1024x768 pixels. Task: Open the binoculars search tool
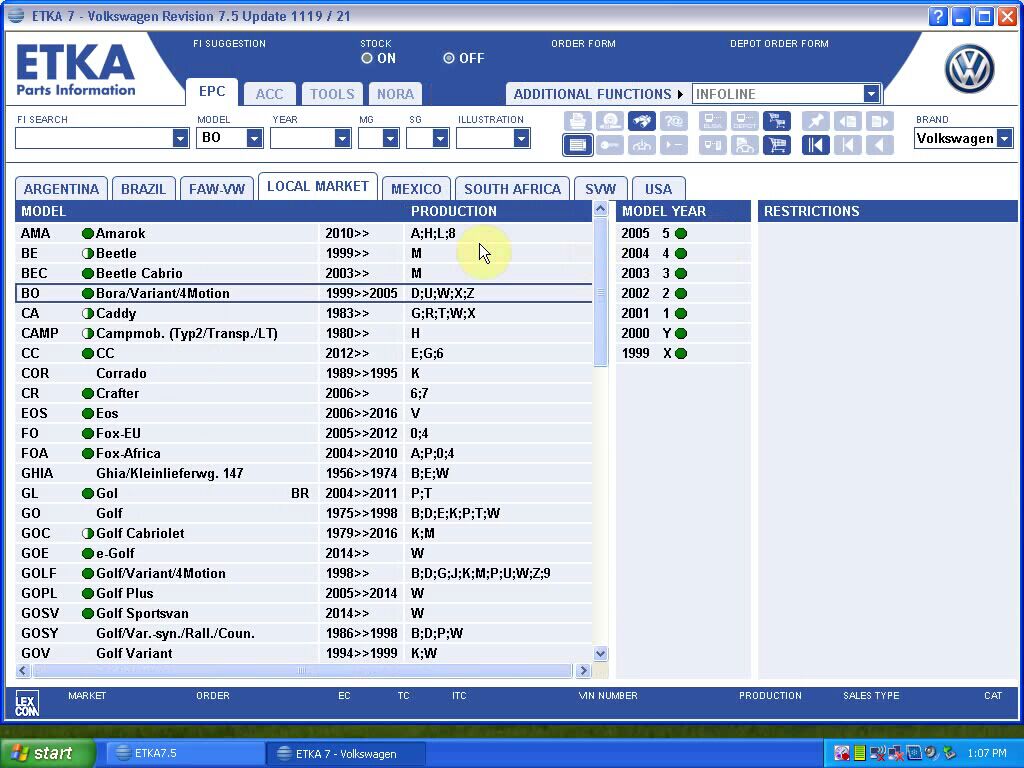641,121
